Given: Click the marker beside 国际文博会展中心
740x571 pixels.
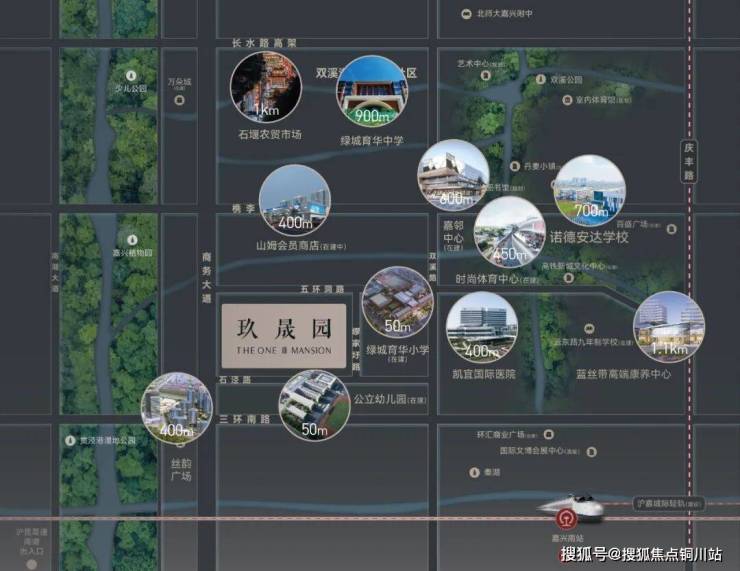Looking at the screenshot, I should (x=591, y=452).
